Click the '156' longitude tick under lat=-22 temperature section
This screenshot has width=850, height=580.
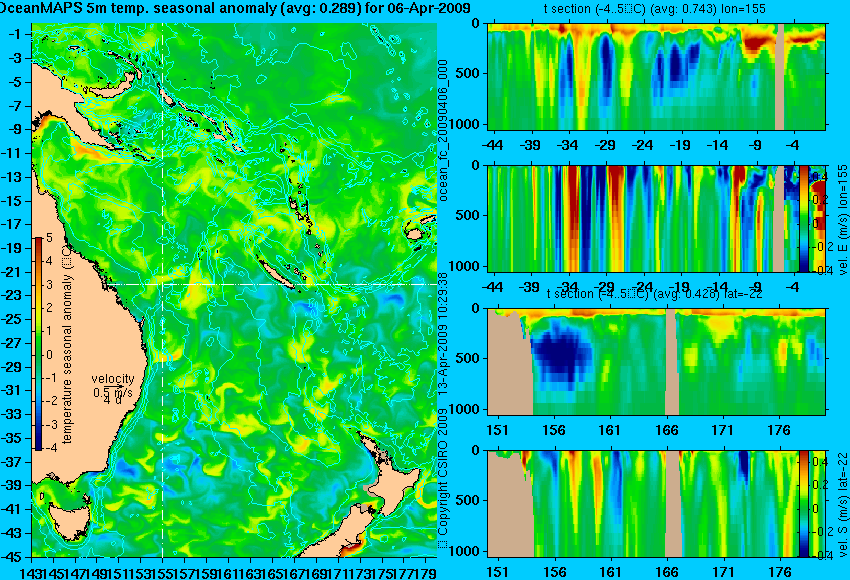553,430
